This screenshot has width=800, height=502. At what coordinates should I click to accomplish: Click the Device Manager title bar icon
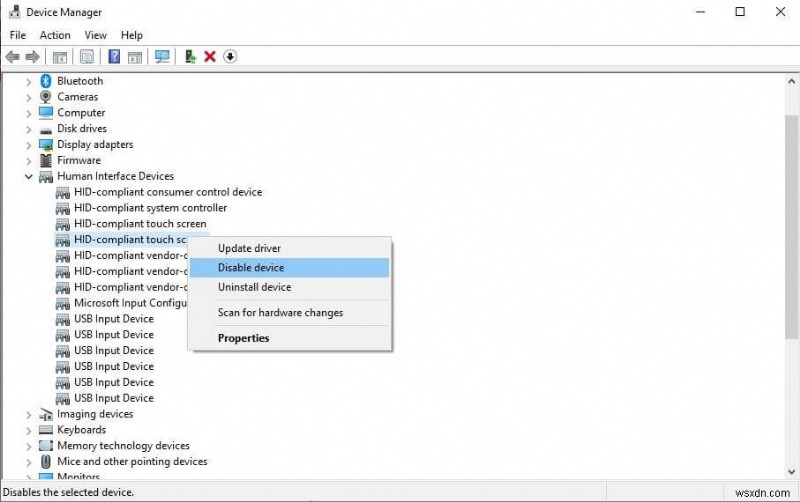click(15, 11)
